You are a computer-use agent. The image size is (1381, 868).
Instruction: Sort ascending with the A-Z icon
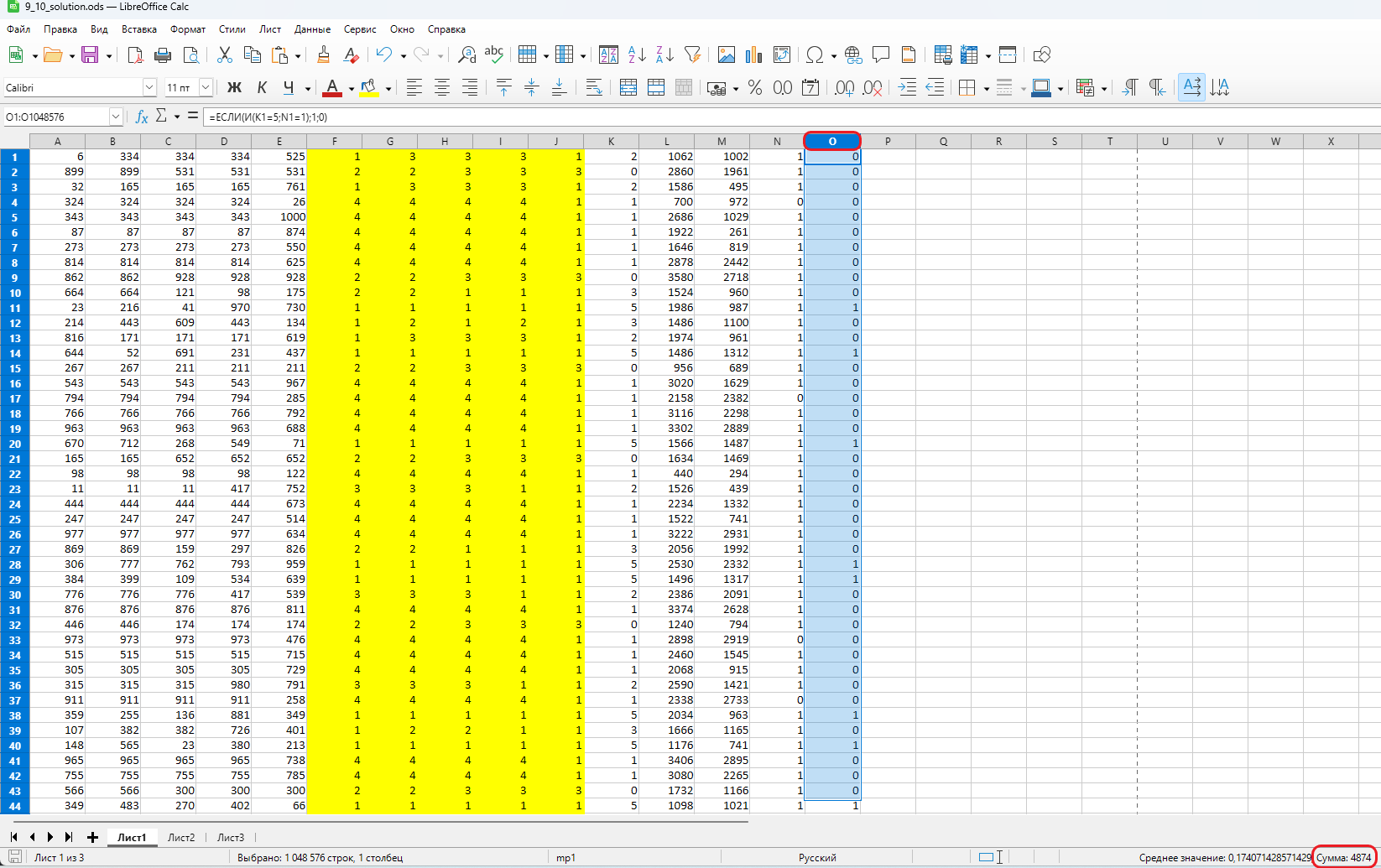click(x=637, y=55)
